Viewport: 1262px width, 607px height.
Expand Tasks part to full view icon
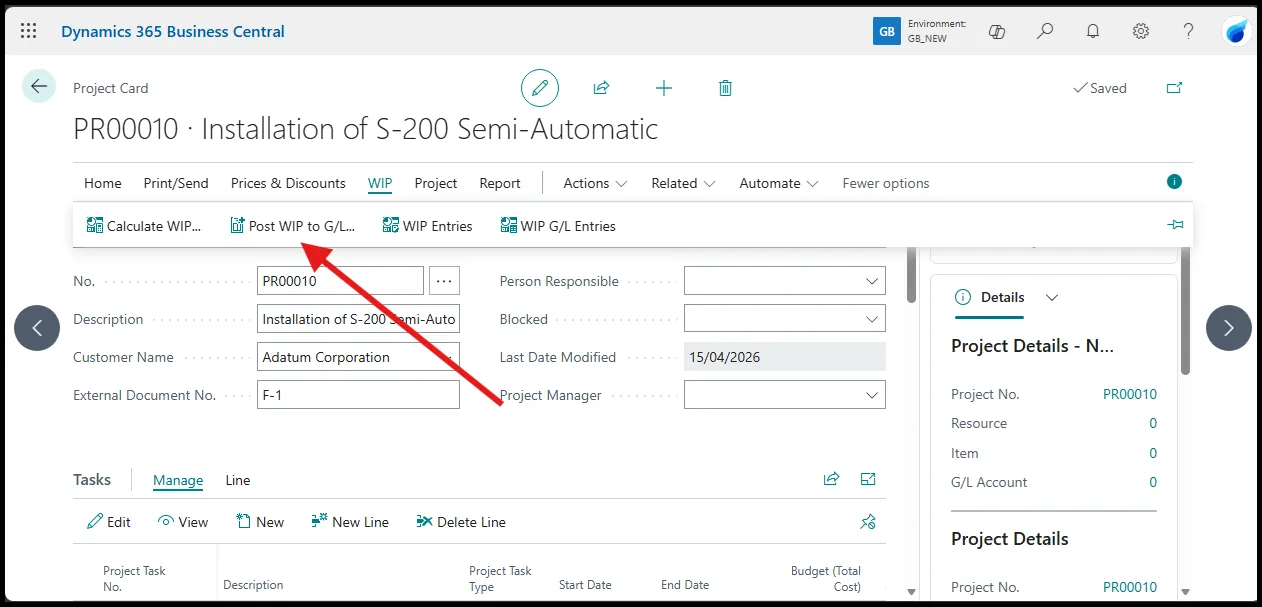click(x=868, y=479)
